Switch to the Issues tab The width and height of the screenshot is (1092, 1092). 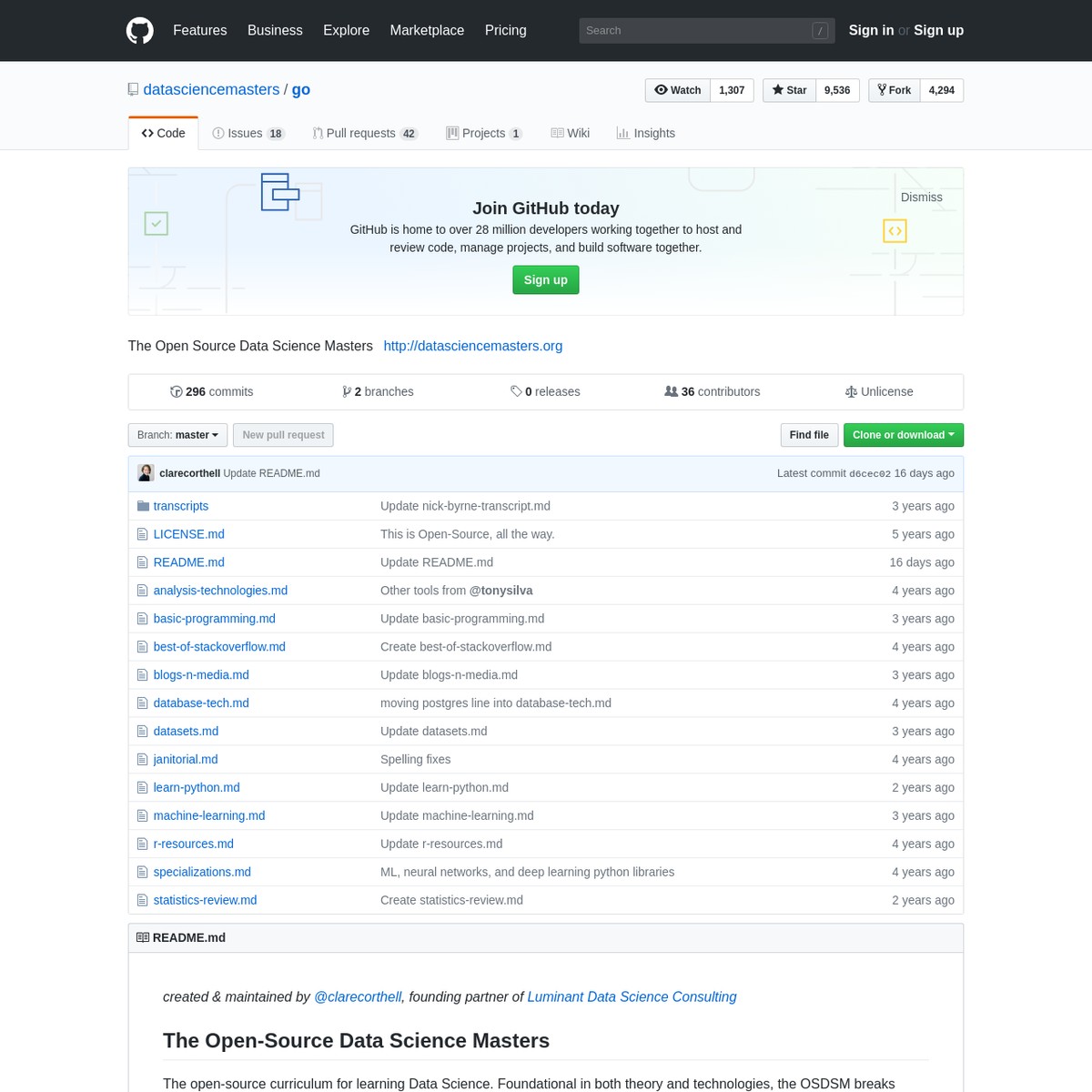point(248,133)
